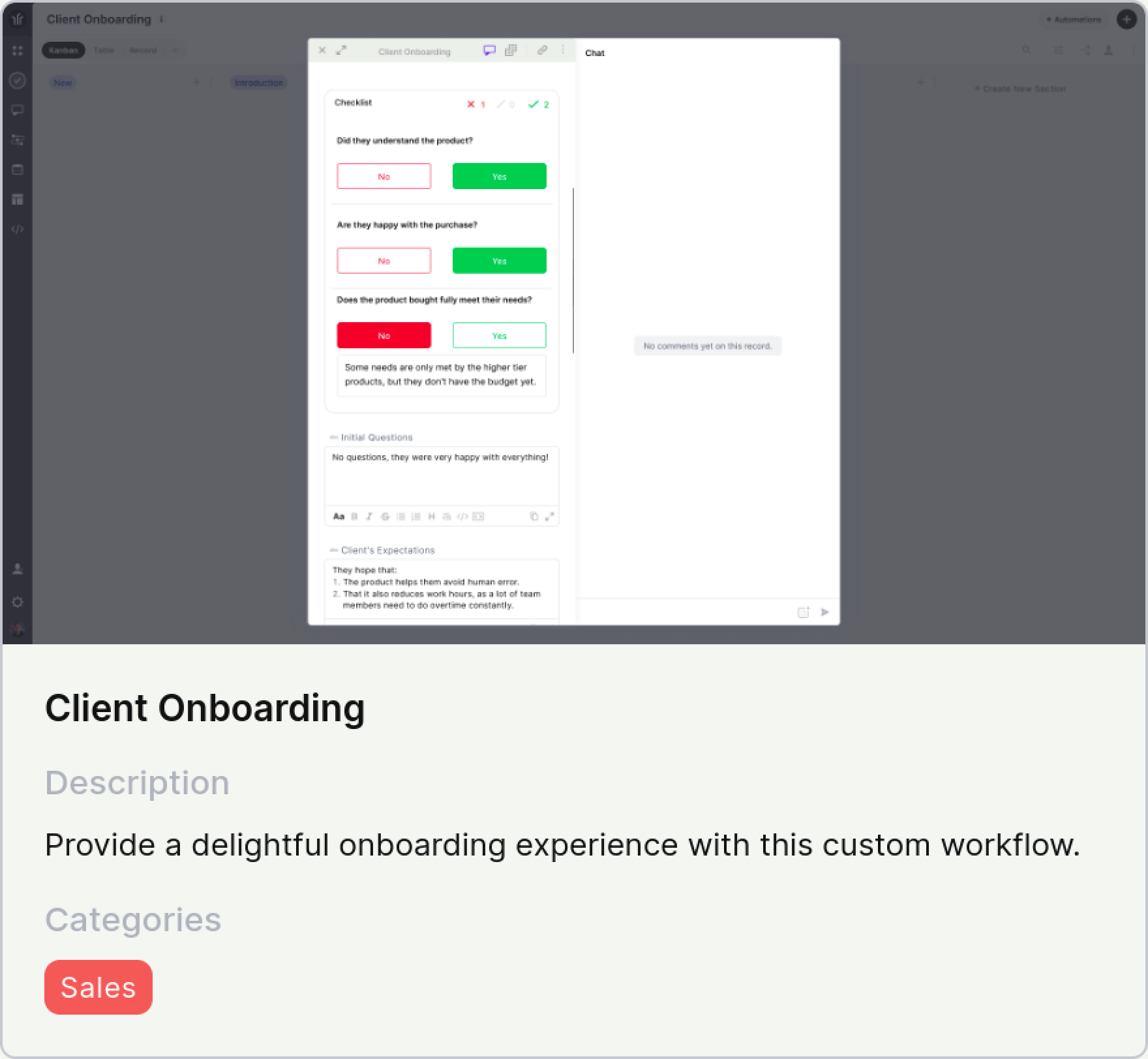Switch to the Table view tab
Viewport: 1148px width, 1059px height.
point(104,50)
